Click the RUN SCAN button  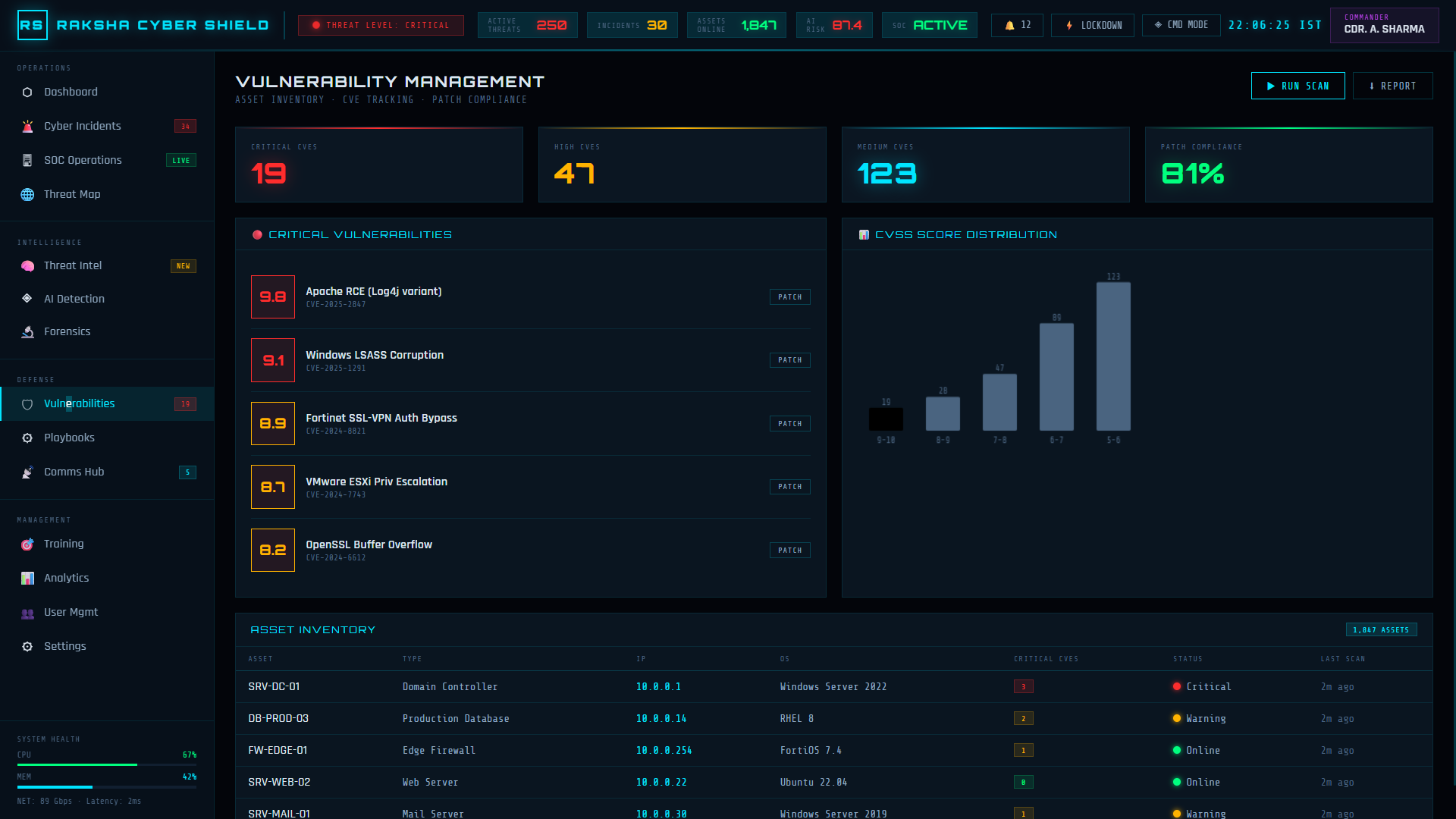[1298, 86]
